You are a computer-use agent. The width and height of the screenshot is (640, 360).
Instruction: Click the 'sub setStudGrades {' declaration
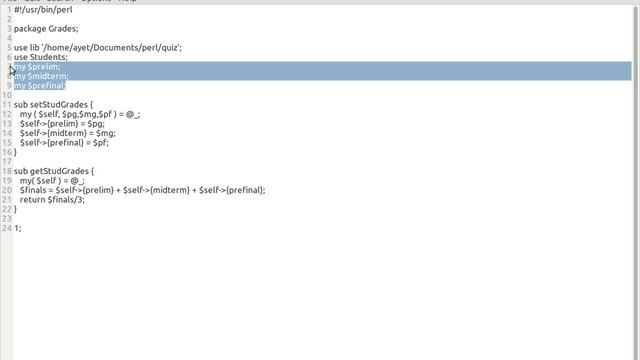(x=53, y=104)
